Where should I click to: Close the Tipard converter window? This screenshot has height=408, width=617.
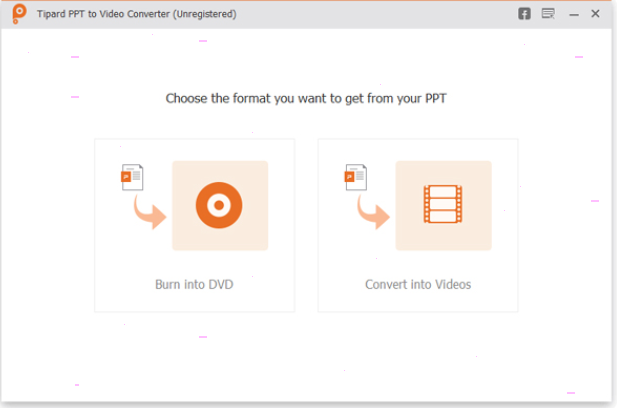(595, 14)
